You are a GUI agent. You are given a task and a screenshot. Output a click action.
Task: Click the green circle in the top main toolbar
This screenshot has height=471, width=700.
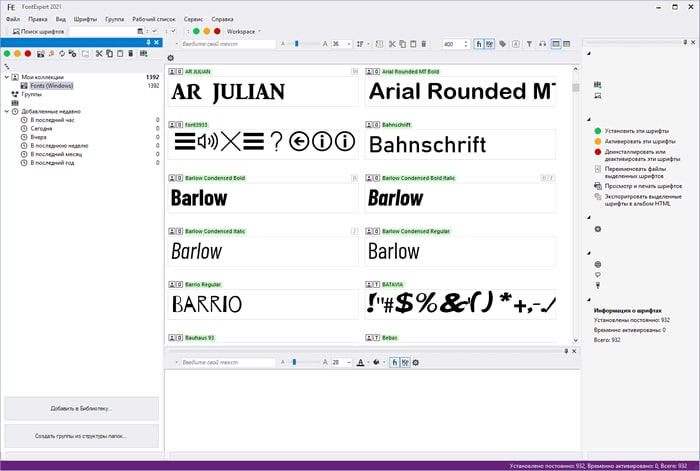pyautogui.click(x=196, y=31)
